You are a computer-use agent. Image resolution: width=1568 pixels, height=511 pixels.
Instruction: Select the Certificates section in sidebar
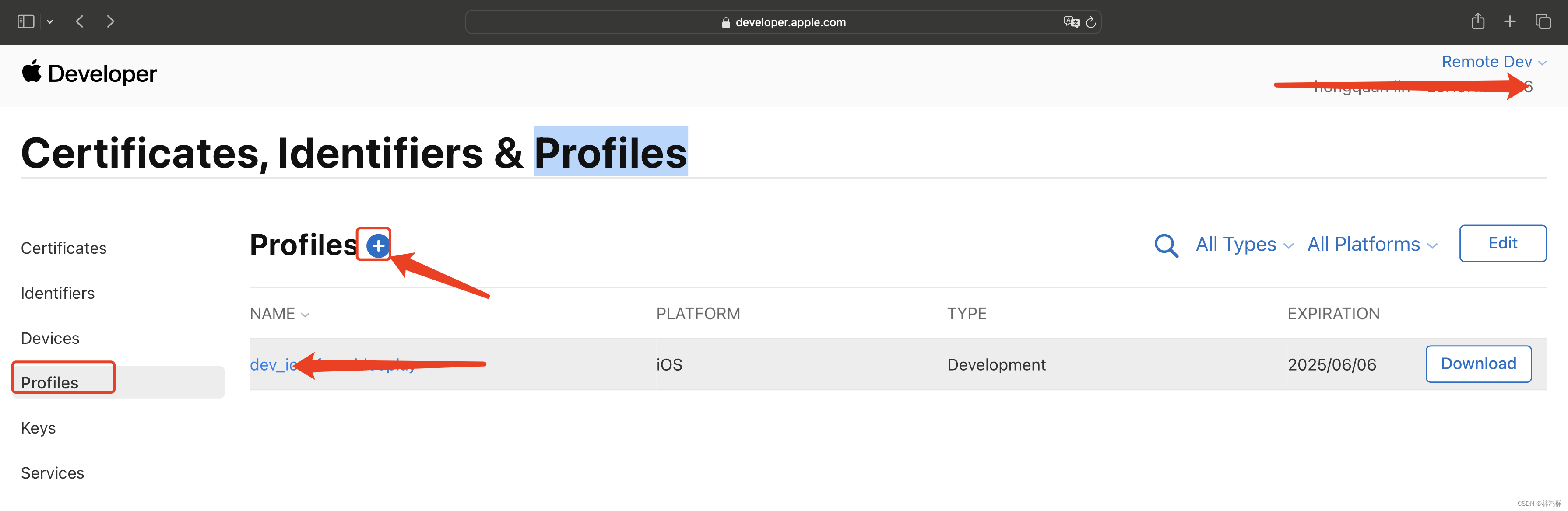coord(64,248)
